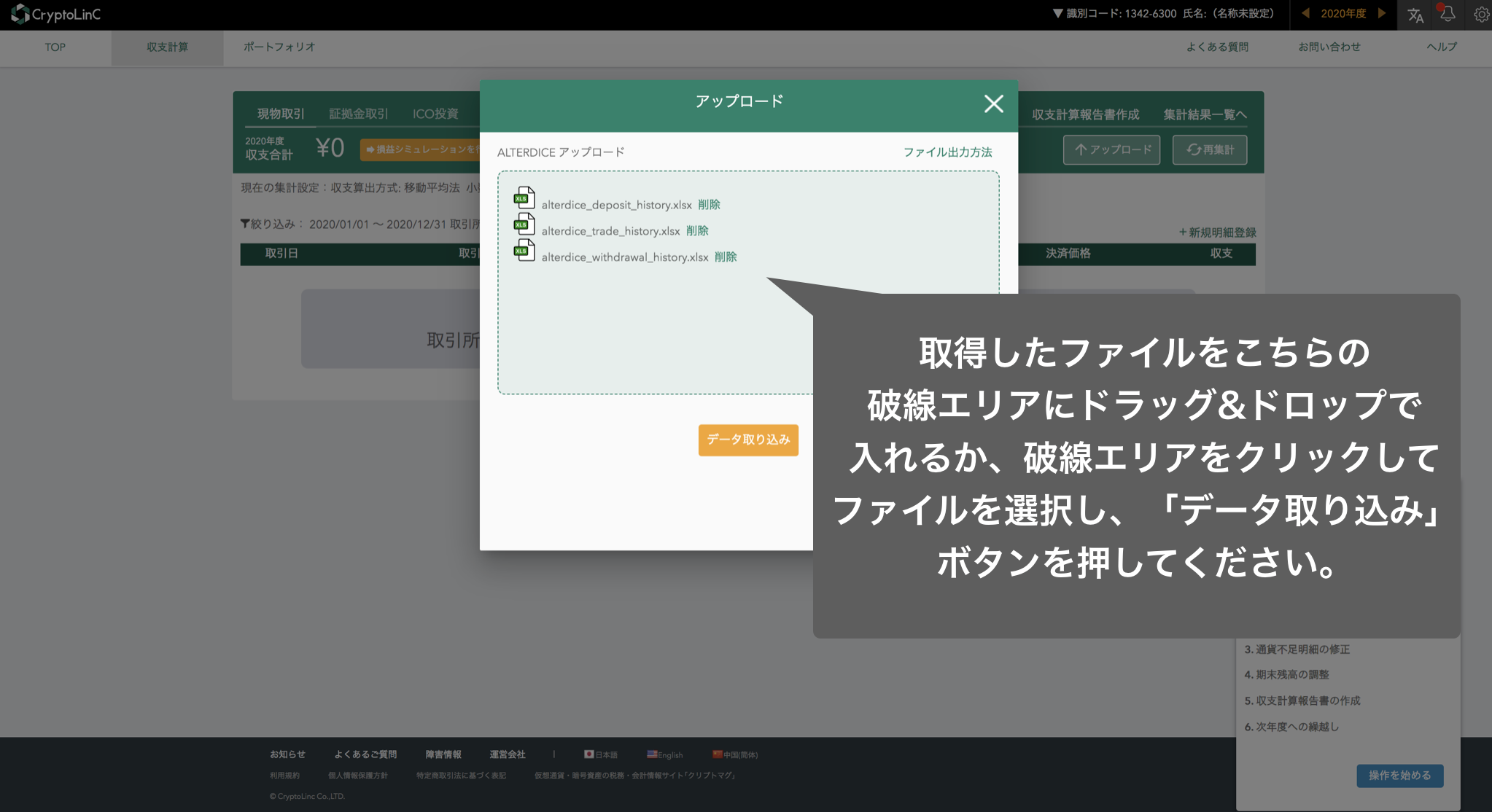
Task: Click the alterdice_deposit_history.xlsx file icon
Action: point(524,198)
